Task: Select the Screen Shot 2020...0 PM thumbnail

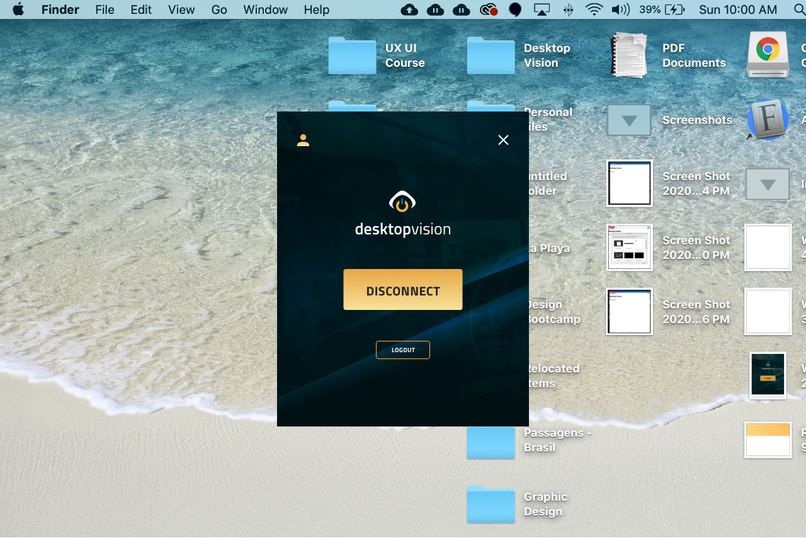Action: click(629, 247)
